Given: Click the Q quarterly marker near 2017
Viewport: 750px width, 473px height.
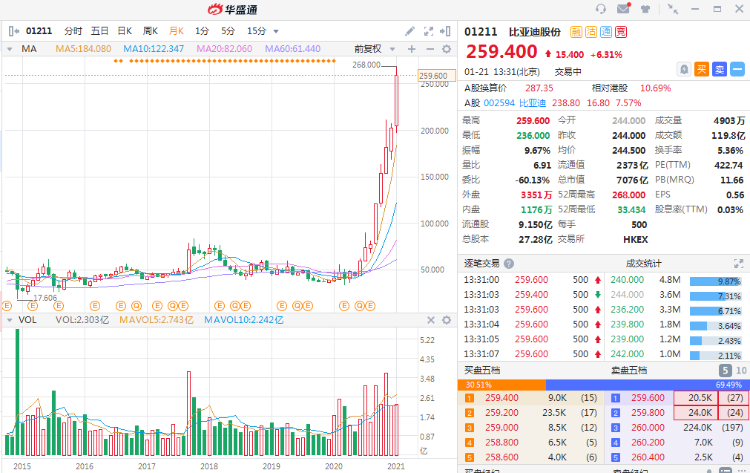Looking at the screenshot, I should point(136,306).
